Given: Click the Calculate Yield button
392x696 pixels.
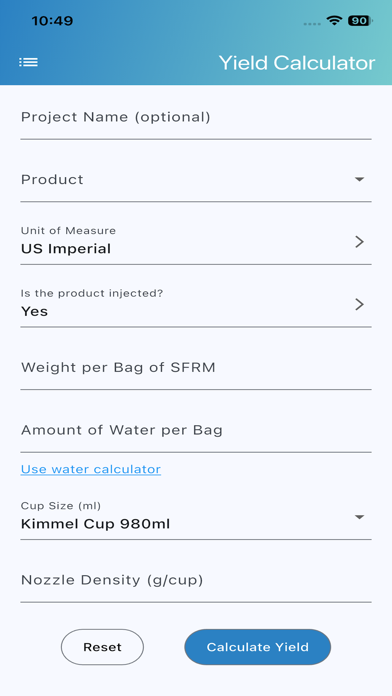Looking at the screenshot, I should (257, 647).
